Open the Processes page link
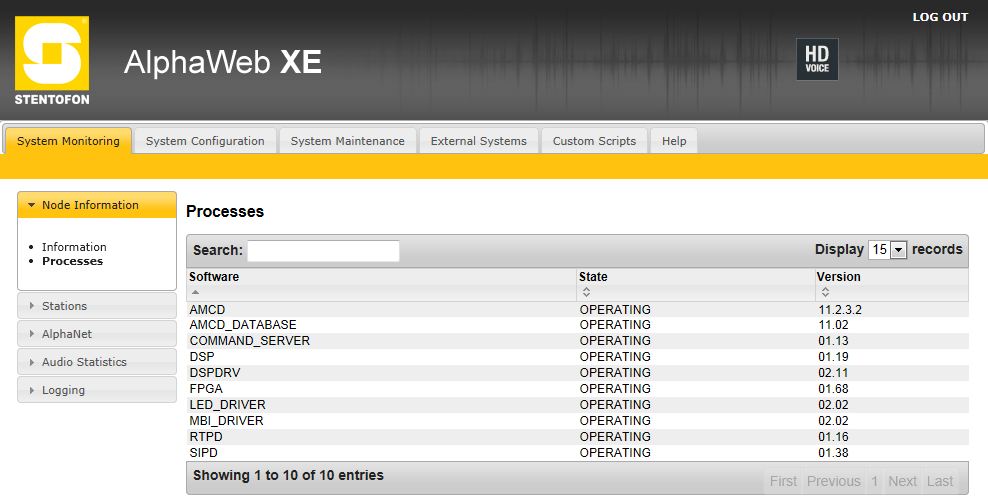 tap(72, 261)
